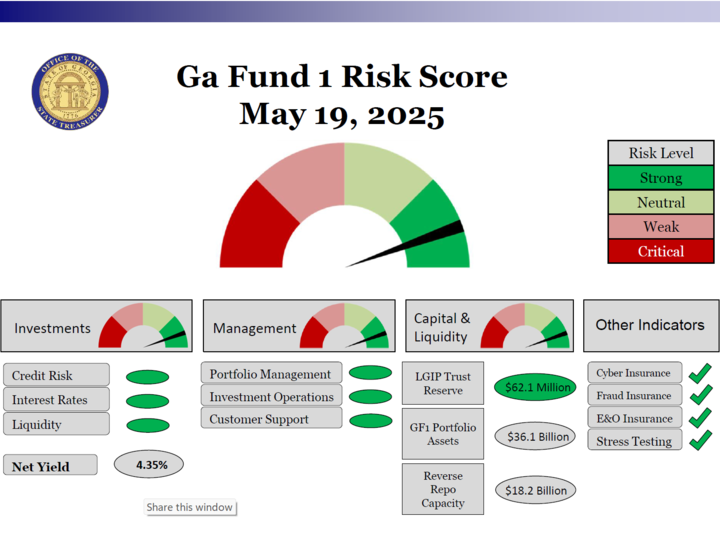
Task: Click the Reverse Repo Capacity box
Action: pos(443,489)
